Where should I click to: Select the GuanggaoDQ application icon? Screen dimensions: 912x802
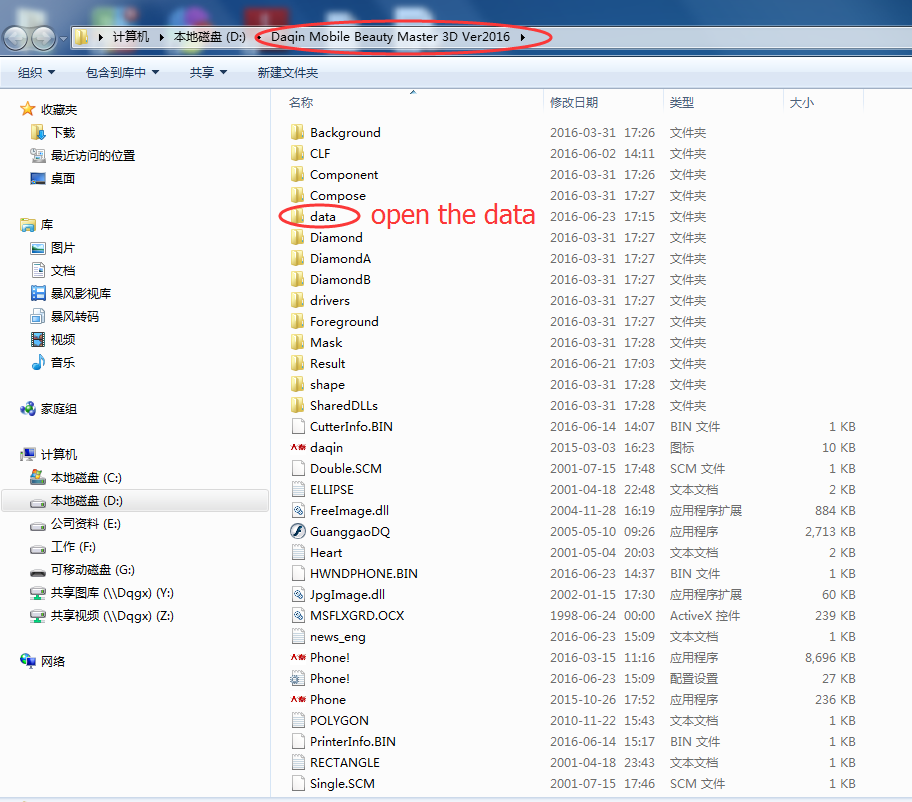pyautogui.click(x=298, y=531)
